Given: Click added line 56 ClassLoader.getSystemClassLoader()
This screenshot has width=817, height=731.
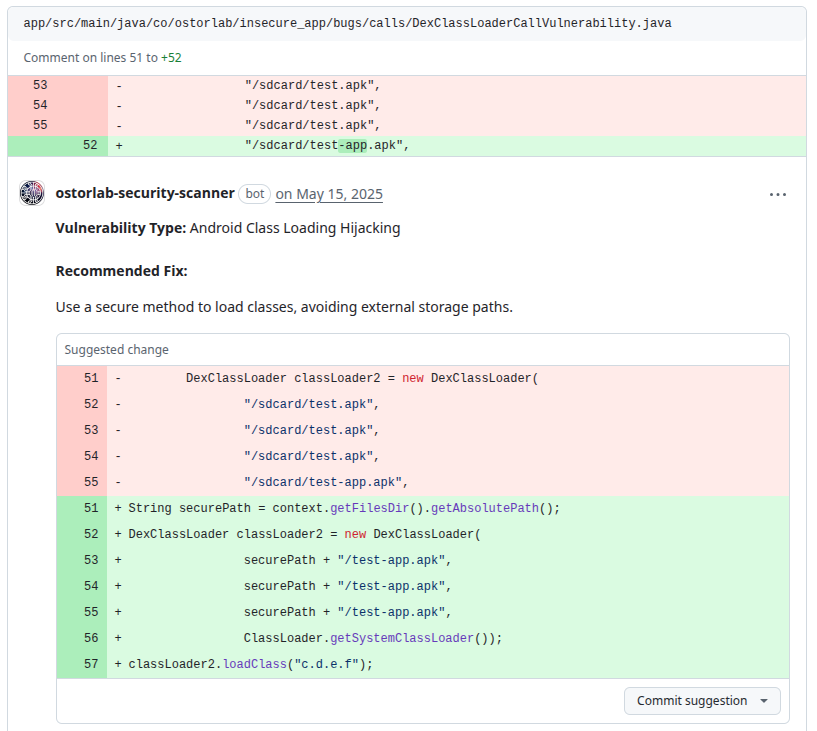Looking at the screenshot, I should [x=423, y=638].
